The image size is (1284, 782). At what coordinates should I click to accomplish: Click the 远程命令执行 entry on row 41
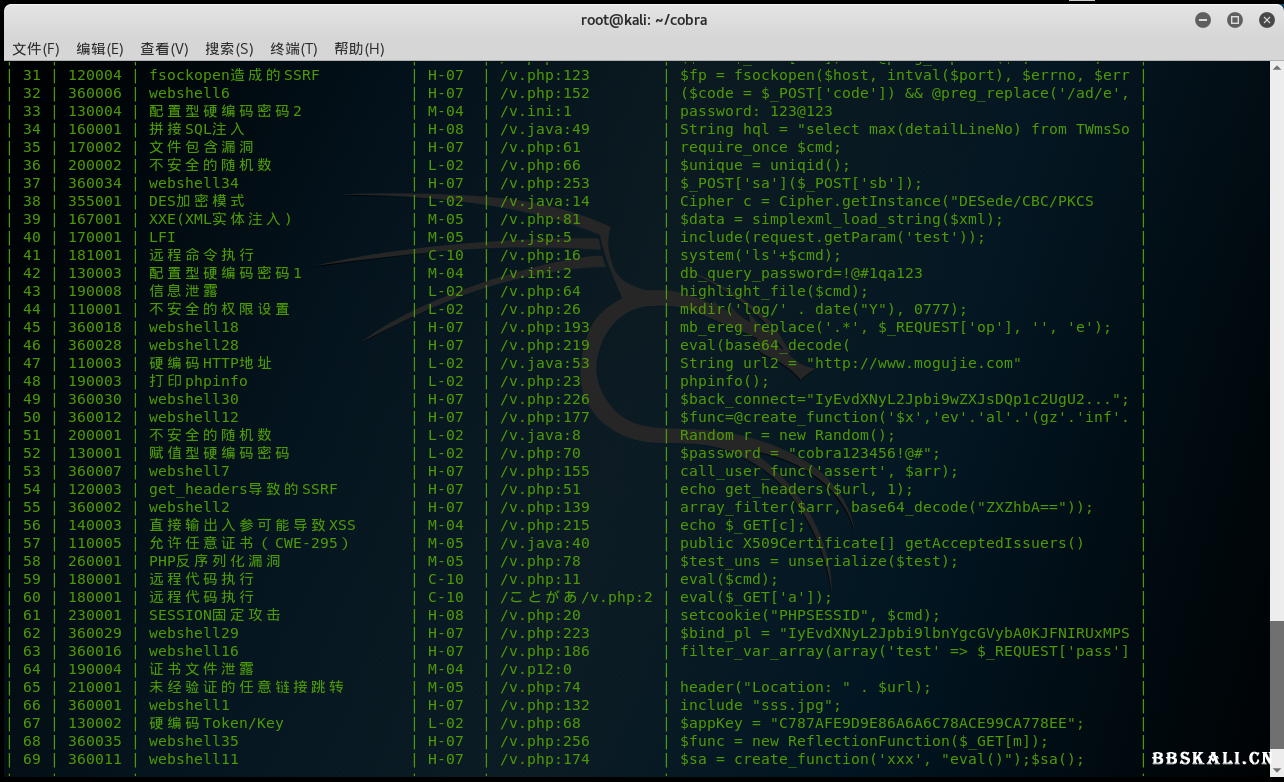(x=202, y=255)
